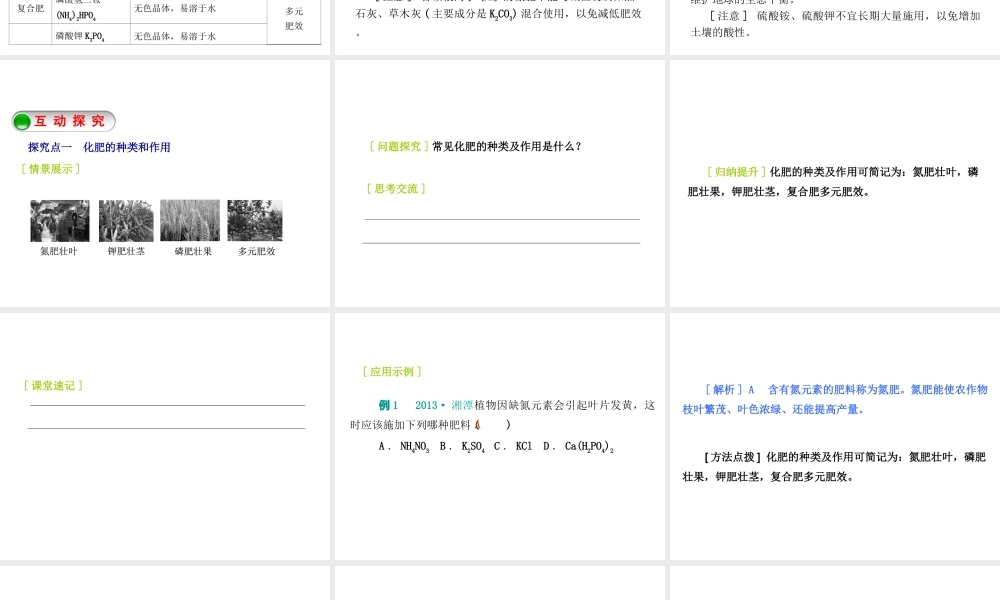Click the 2013·湘潭 source text
Screen dimensions: 1000x600
(444, 406)
